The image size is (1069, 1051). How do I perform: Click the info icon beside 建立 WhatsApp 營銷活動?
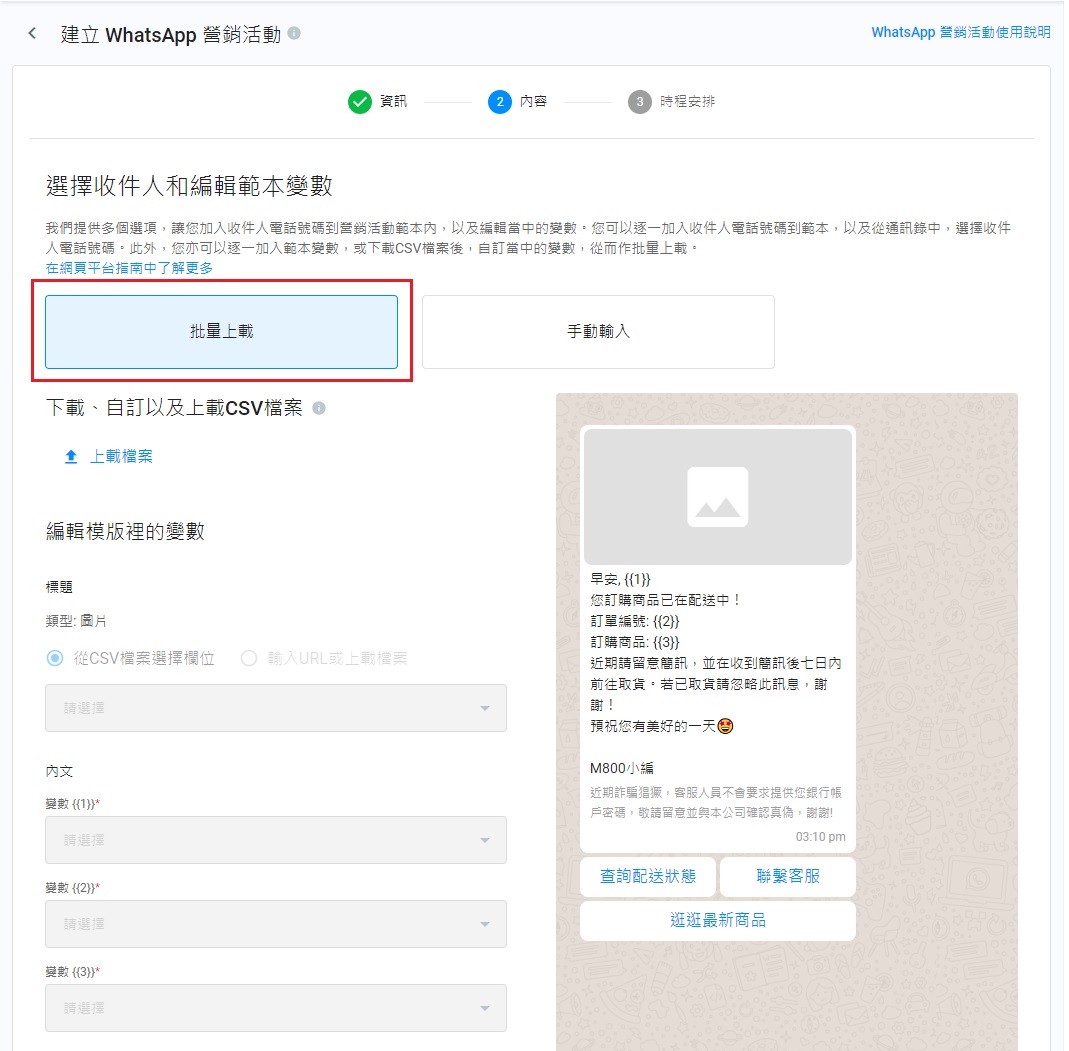coord(294,33)
